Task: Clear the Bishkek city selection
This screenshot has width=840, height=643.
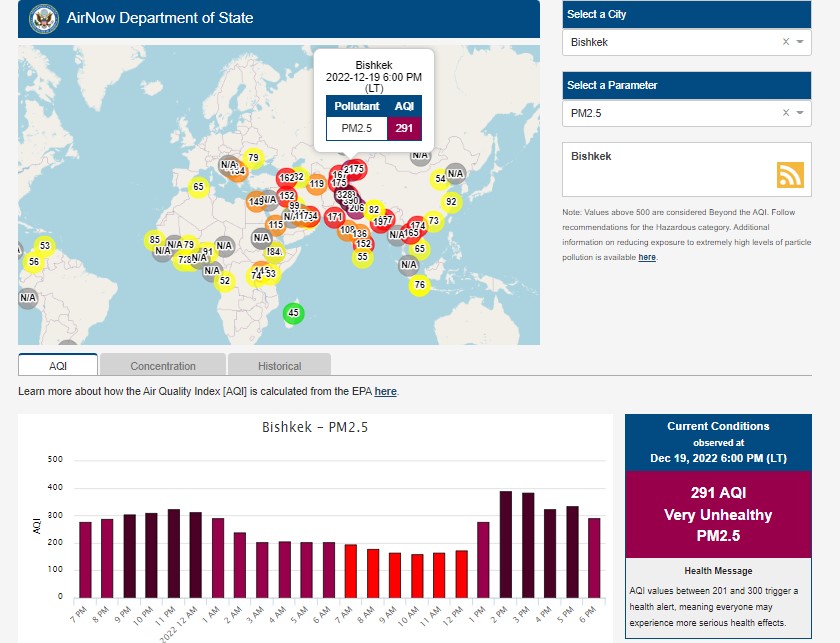Action: tap(785, 42)
